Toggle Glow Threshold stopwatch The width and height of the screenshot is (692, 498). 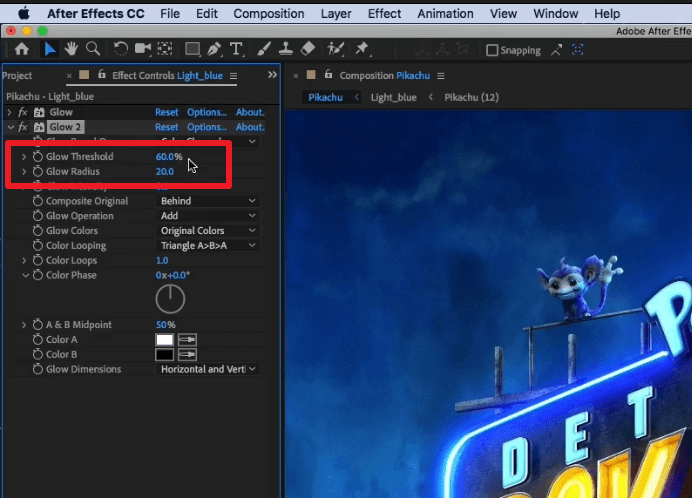(38, 156)
